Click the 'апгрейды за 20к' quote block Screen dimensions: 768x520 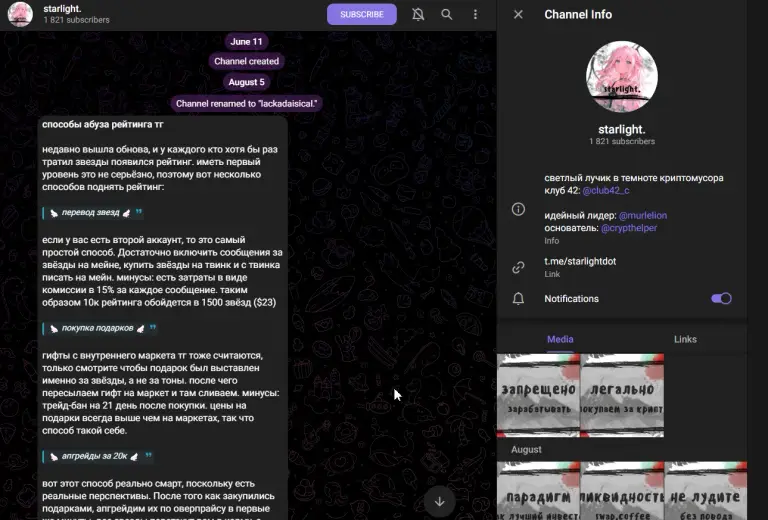97,456
